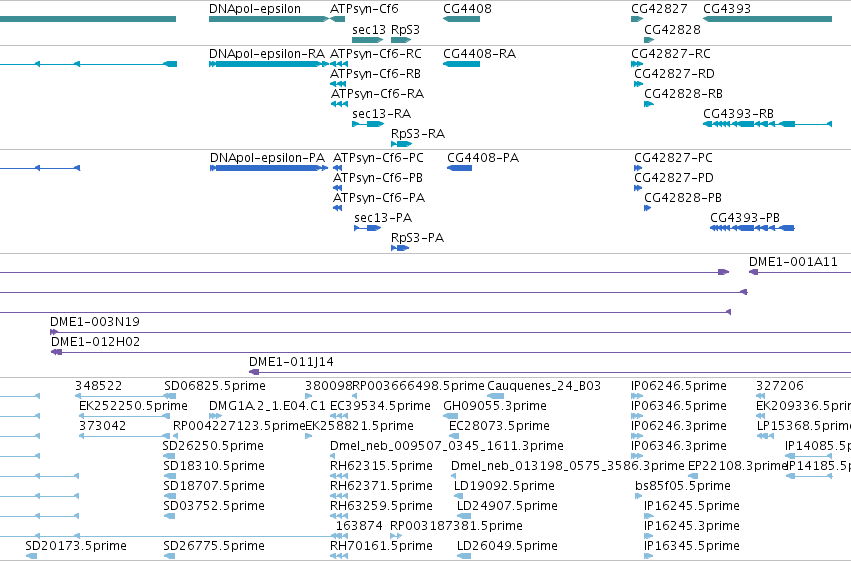Click the Cauquenes_24_B03 EST label
The image size is (851, 561).
(544, 386)
